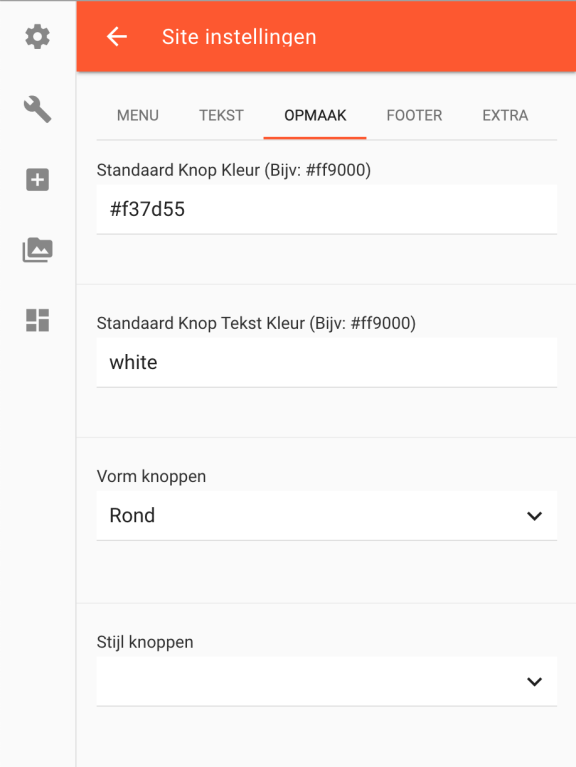This screenshot has height=767, width=576.
Task: Open the FOOTER tab
Action: click(414, 115)
